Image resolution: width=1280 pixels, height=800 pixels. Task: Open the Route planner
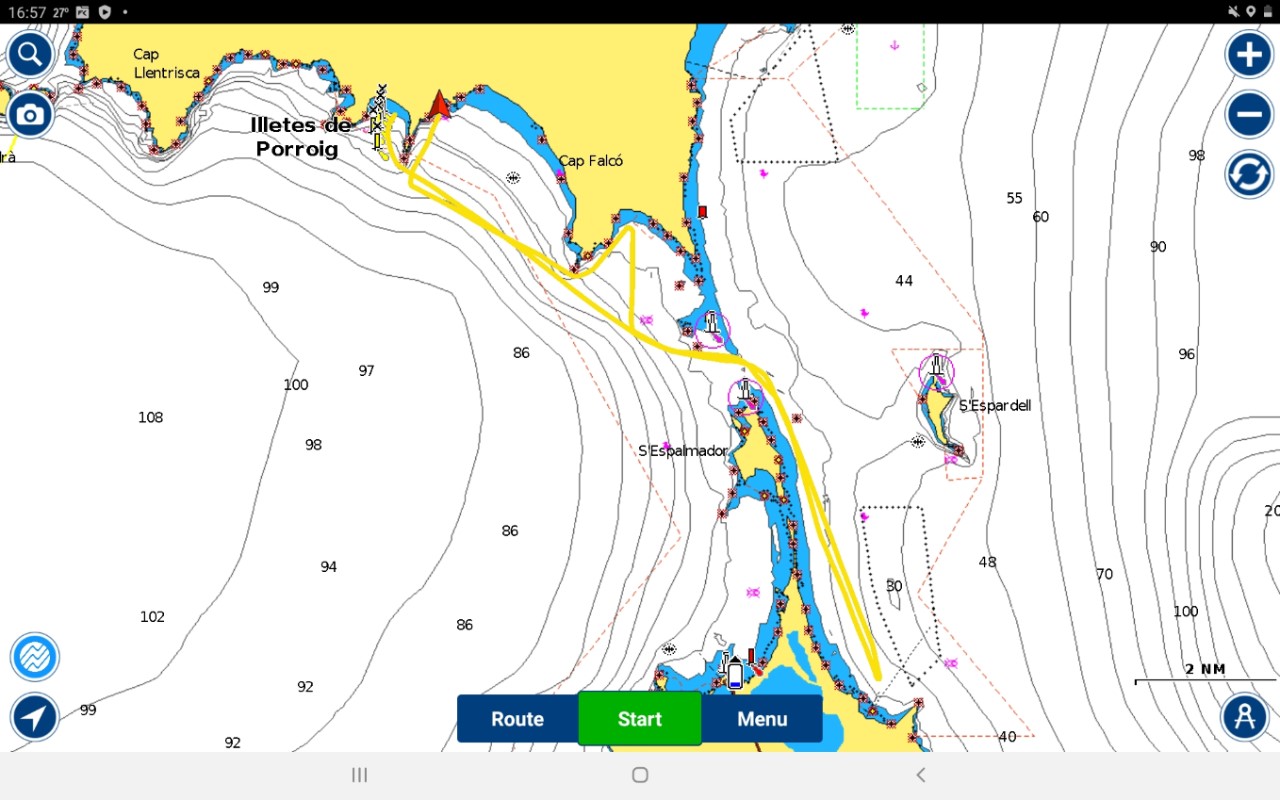(x=517, y=719)
